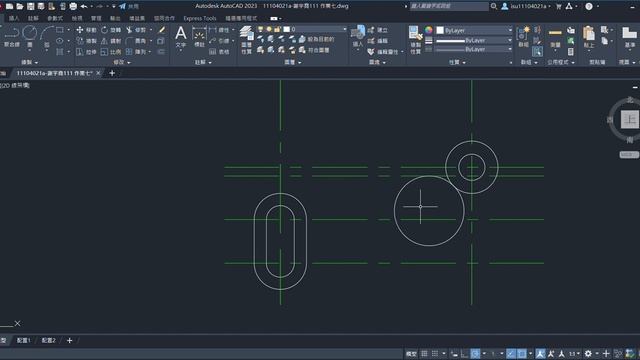This screenshot has width=640, height=360.
Task: Open the Express Tools ribbon tab
Action: 200,18
